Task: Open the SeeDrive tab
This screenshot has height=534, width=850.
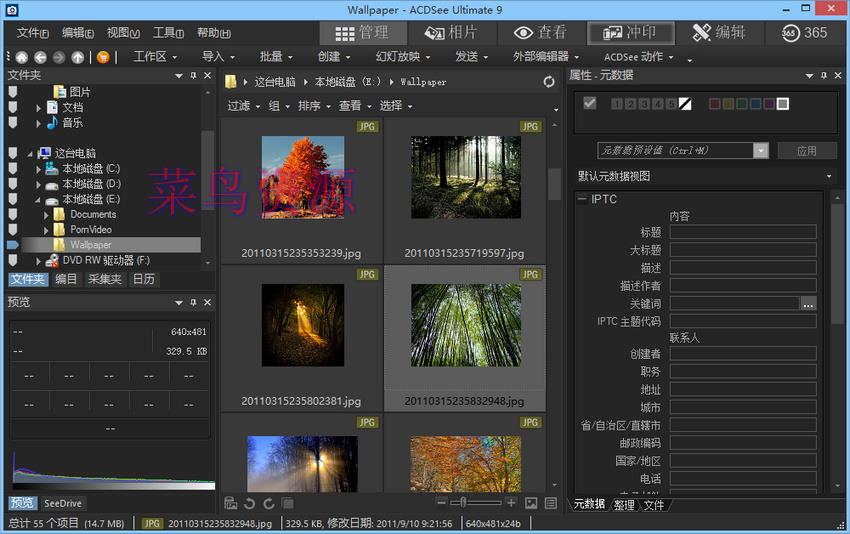Action: pyautogui.click(x=63, y=504)
